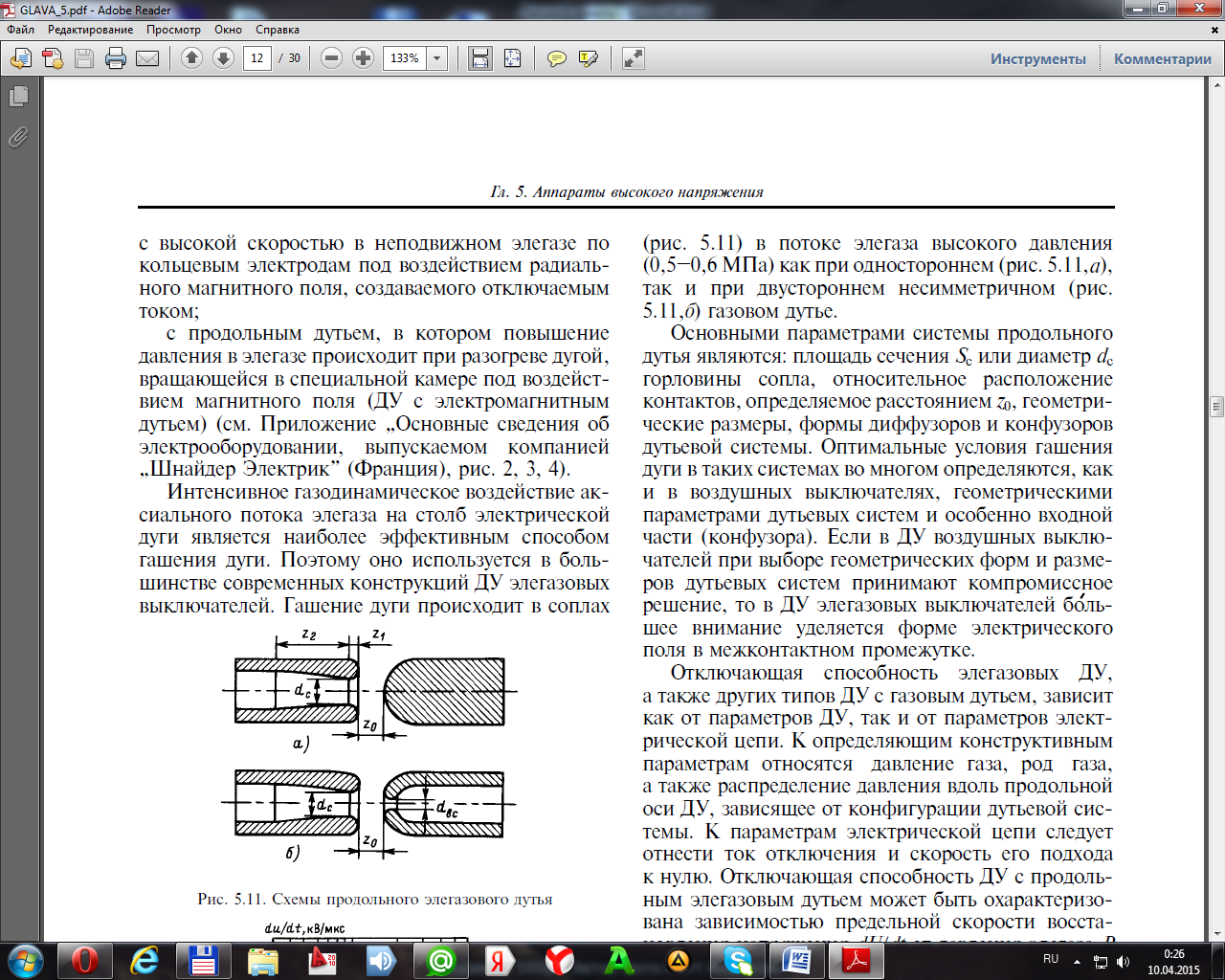Click the scrollbar up arrow
This screenshot has width=1225, height=980.
coord(1216,85)
